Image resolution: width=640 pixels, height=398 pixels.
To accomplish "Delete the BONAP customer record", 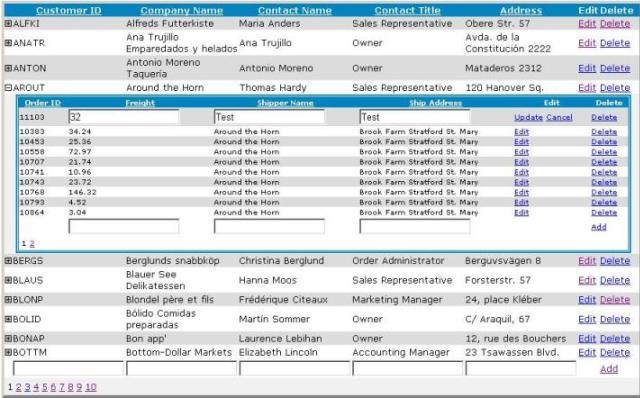I will pos(615,338).
